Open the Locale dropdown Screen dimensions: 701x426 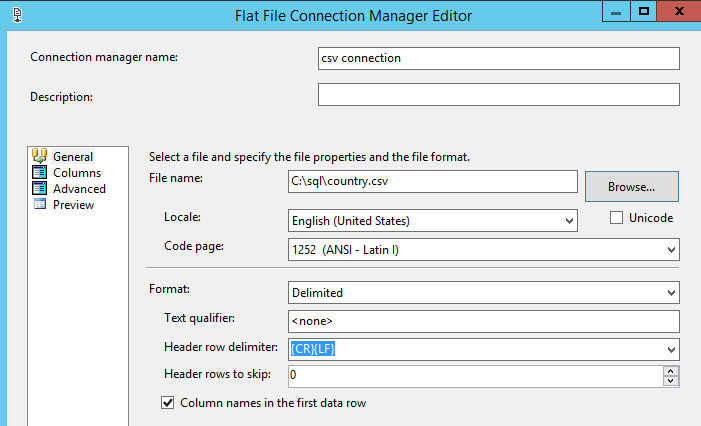click(x=570, y=220)
